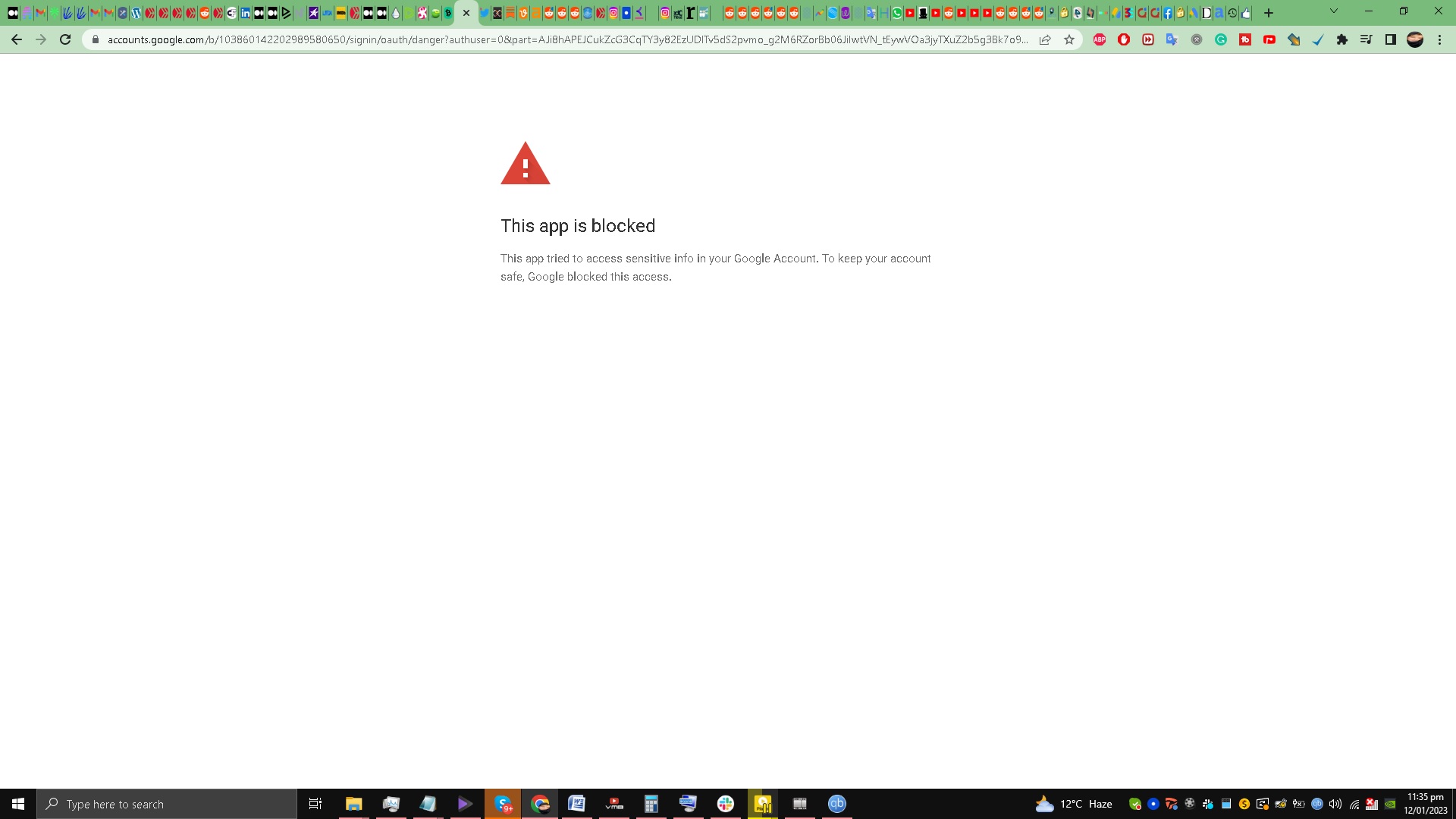Open Skype from the taskbar

[x=503, y=804]
